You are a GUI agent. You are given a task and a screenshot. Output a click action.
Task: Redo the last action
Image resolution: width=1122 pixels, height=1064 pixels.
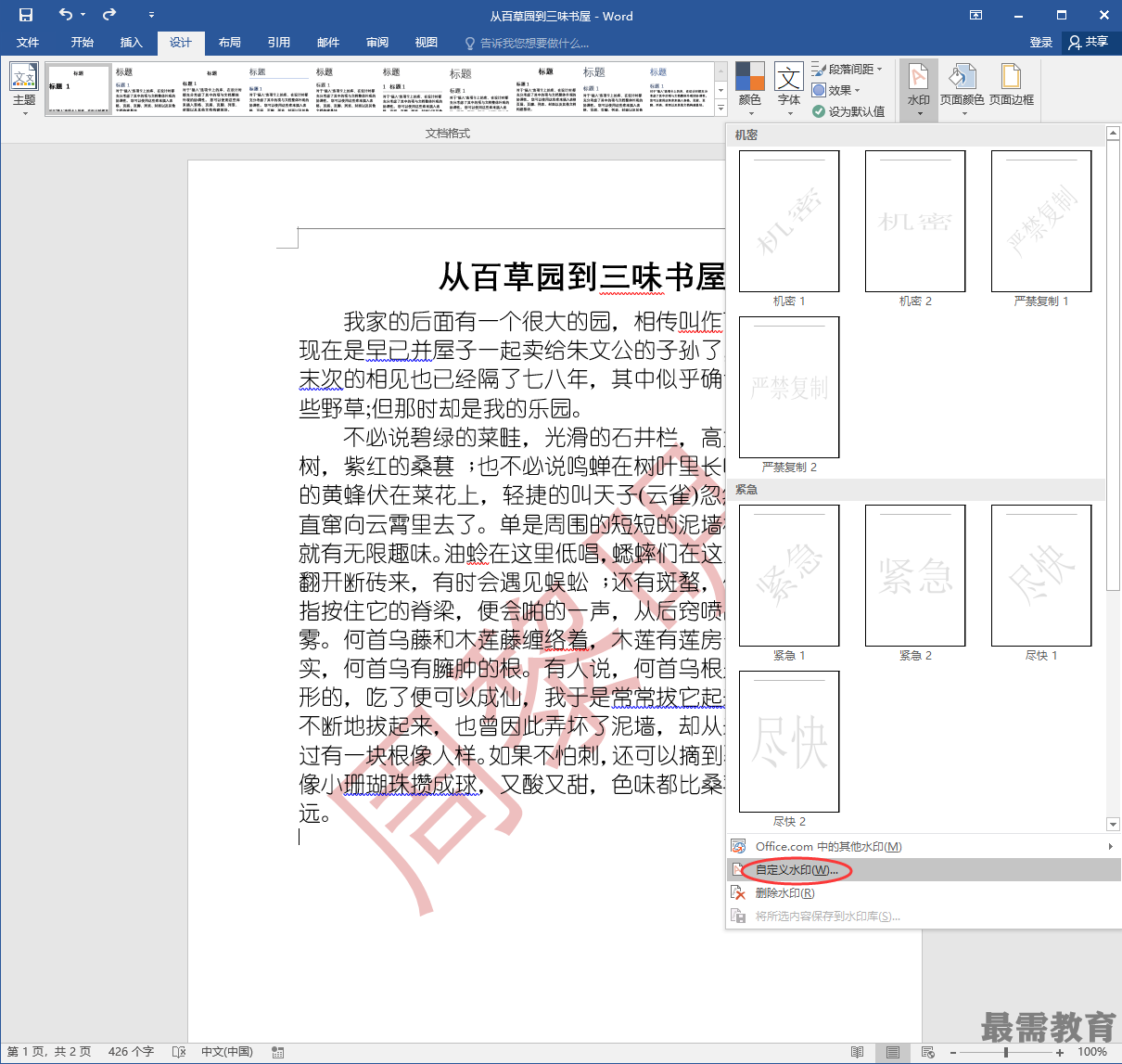[x=109, y=15]
